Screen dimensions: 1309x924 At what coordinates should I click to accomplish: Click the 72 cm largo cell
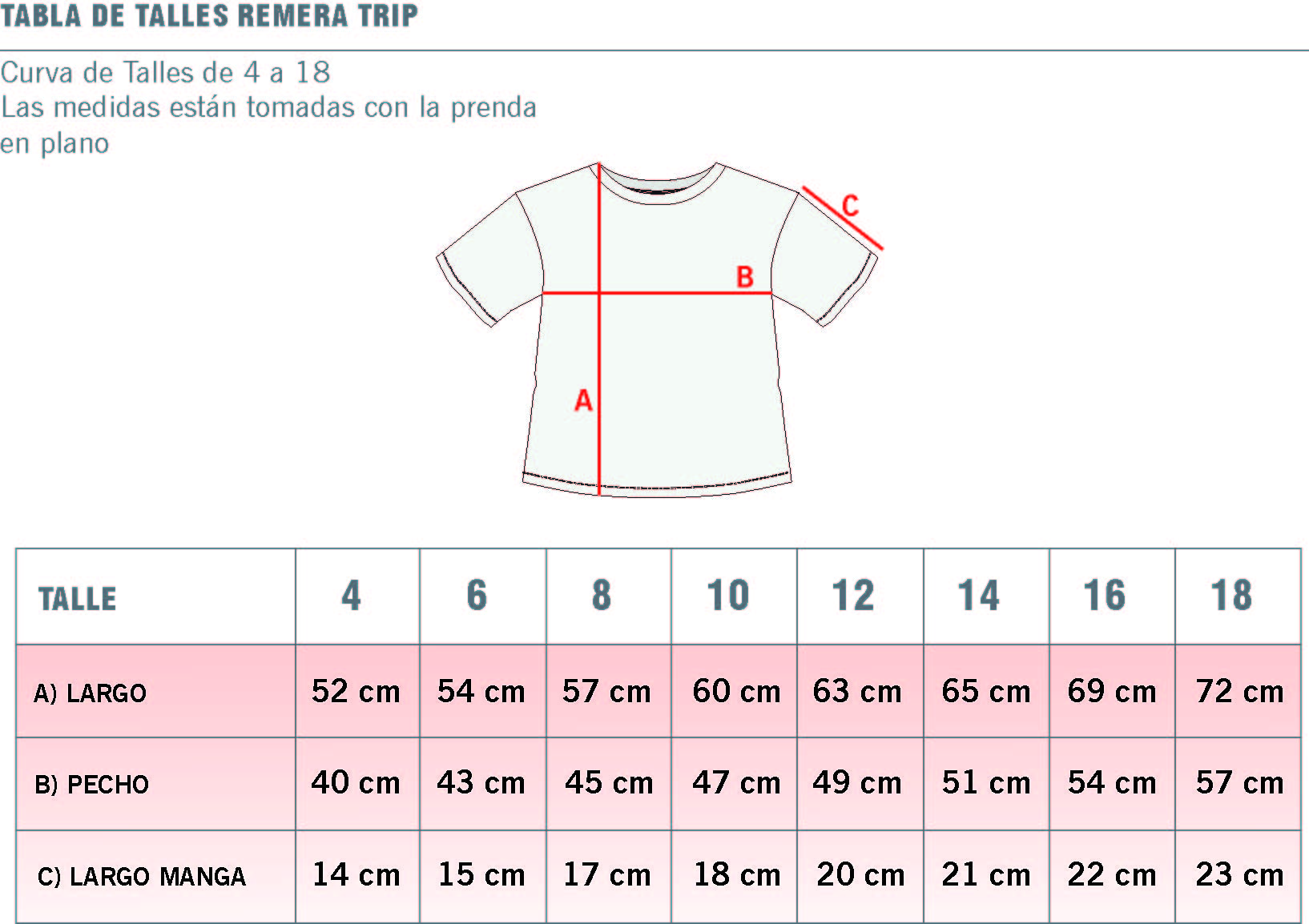click(x=1238, y=691)
